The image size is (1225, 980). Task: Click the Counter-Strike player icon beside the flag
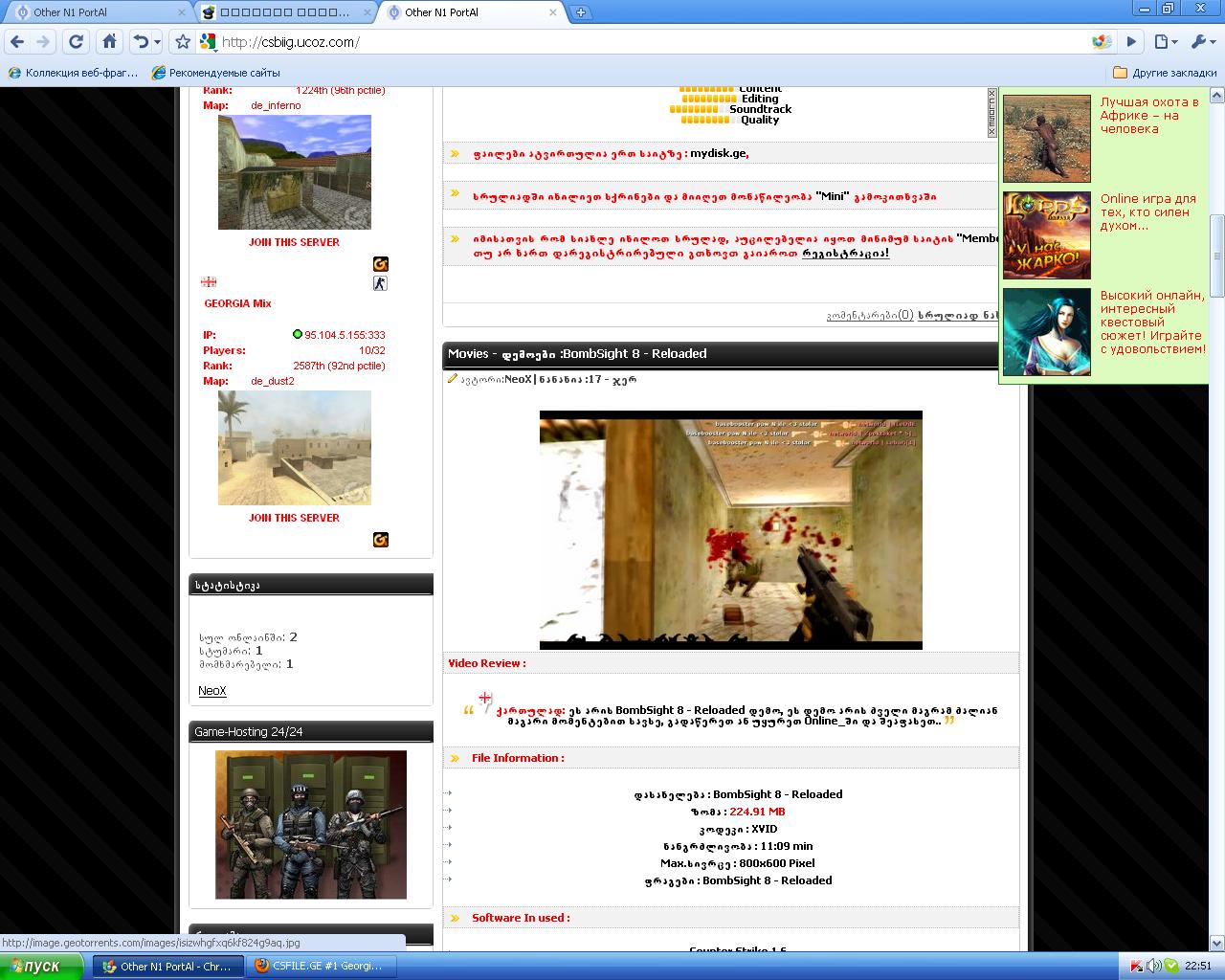point(380,283)
